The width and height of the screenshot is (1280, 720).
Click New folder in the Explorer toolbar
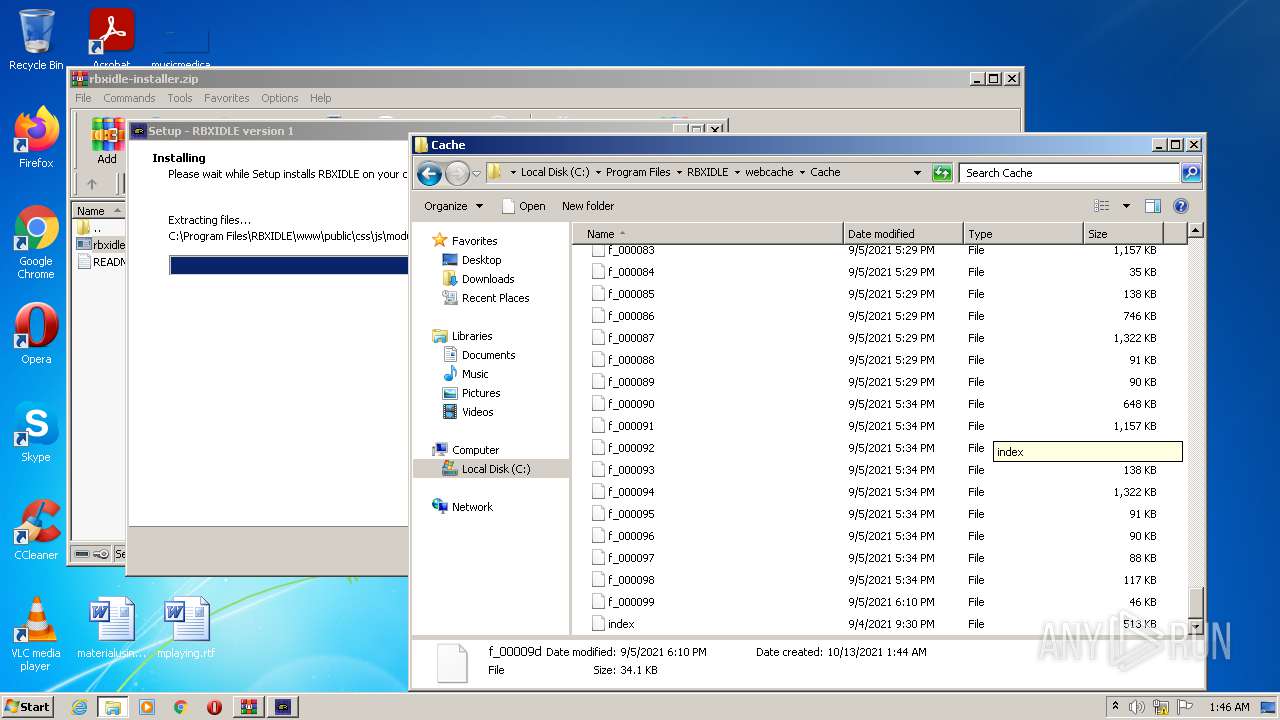588,206
